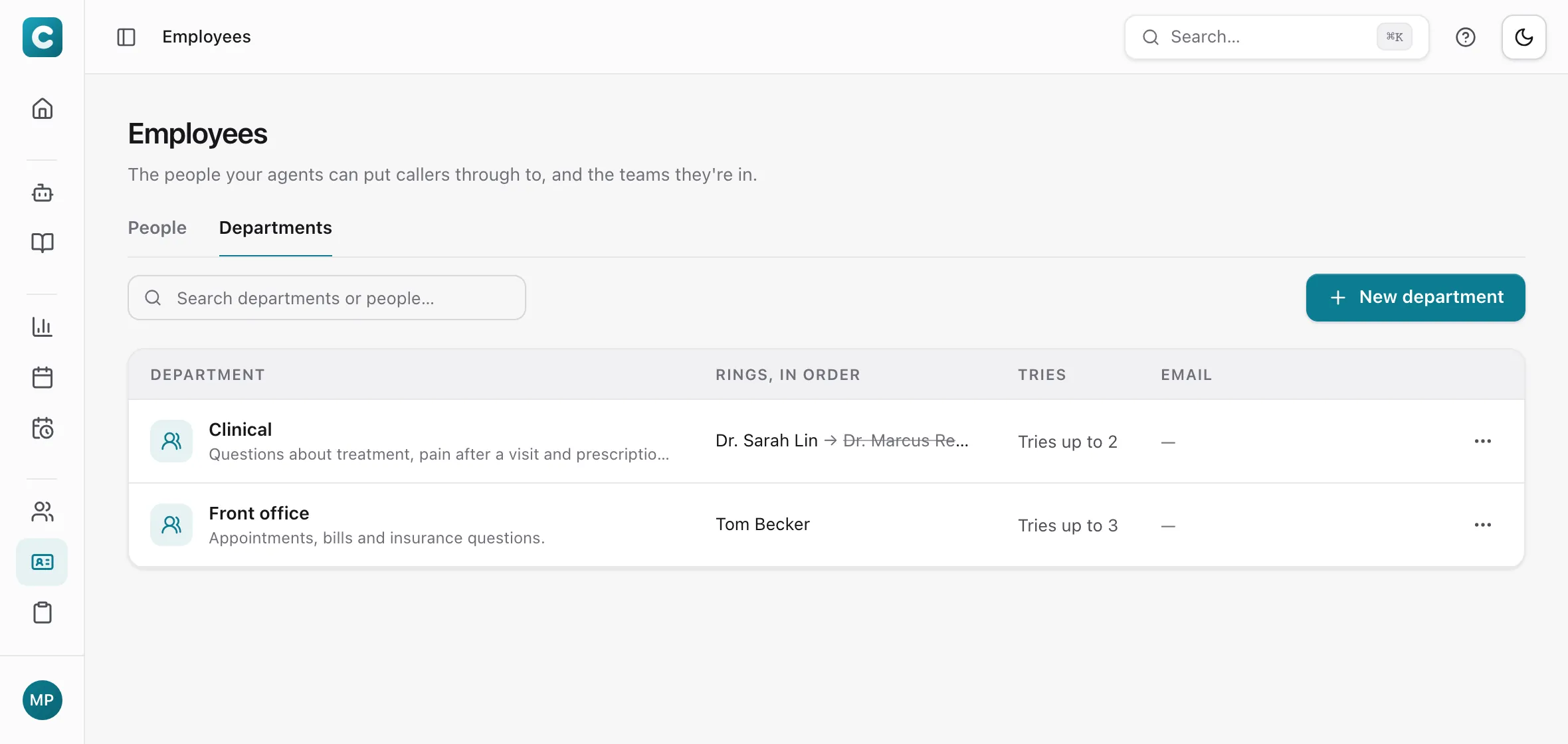The width and height of the screenshot is (1568, 744).
Task: Open the Home icon in sidebar
Action: 43,108
